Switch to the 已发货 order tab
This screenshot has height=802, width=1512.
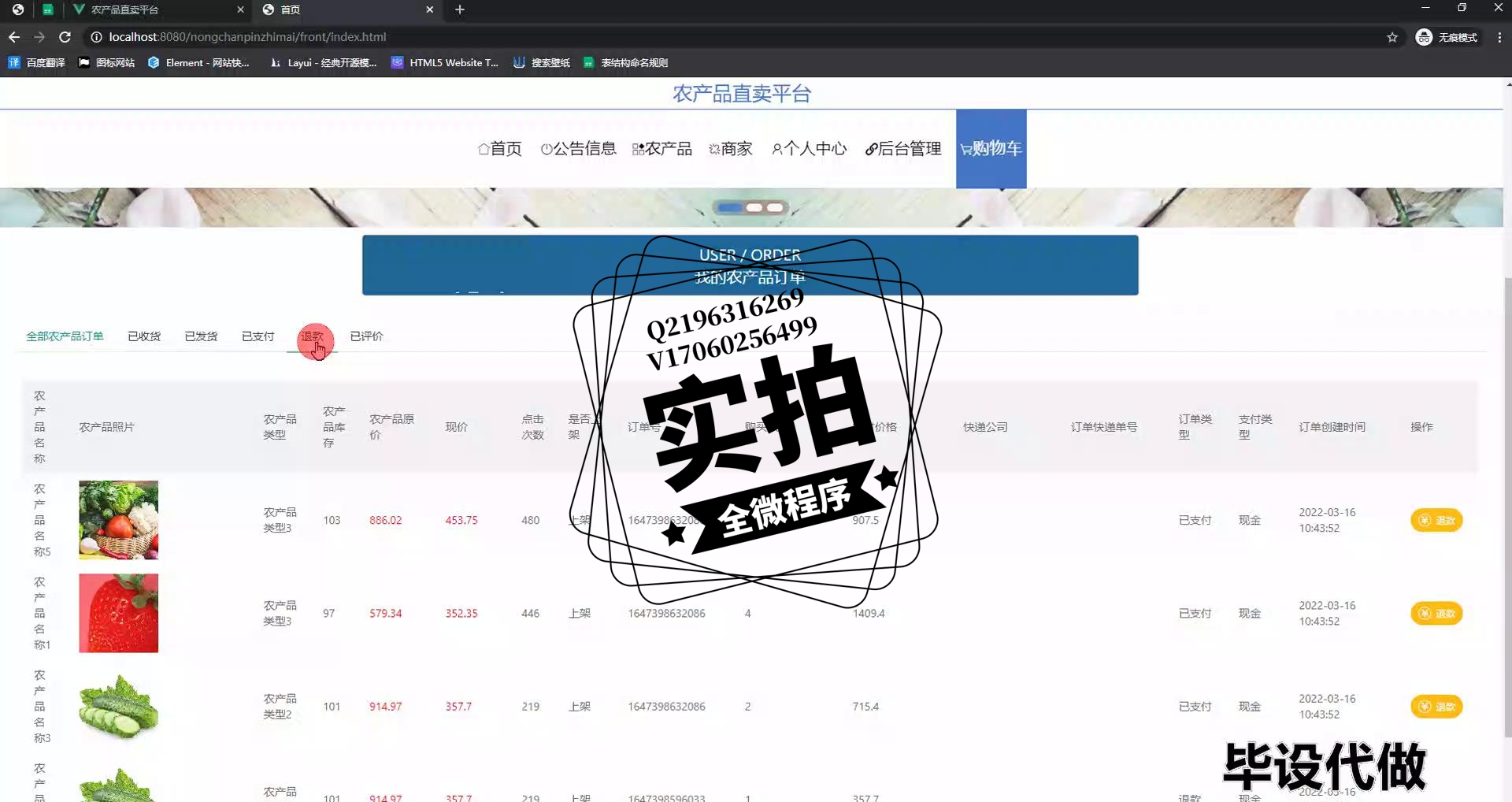(201, 336)
